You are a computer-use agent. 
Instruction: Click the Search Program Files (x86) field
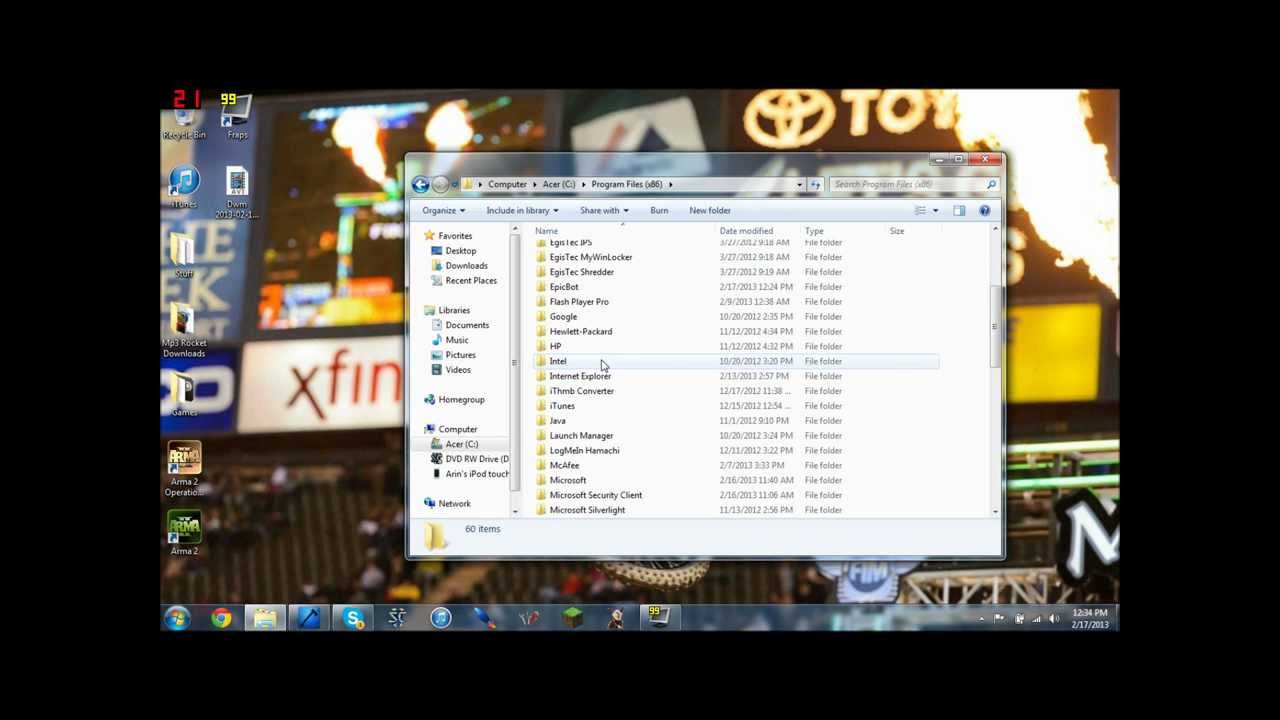913,184
